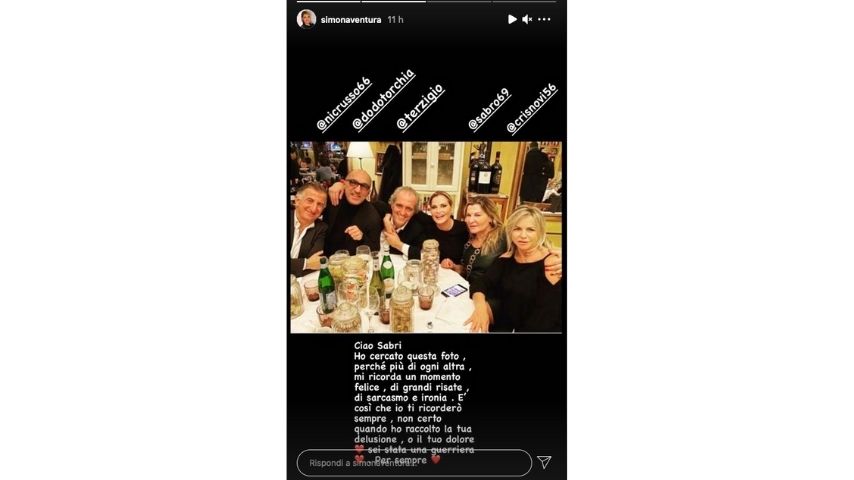The width and height of the screenshot is (854, 480).
Task: Click the @crisnovi56 mention tag
Action: 532,108
